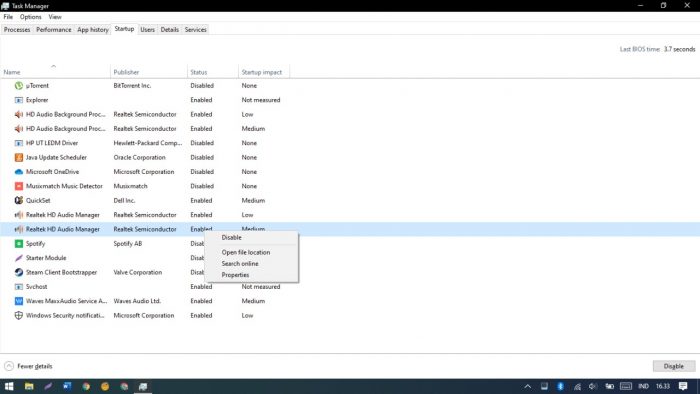Click the HP UT LEDM Driver icon
This screenshot has width=700, height=394.
pyautogui.click(x=18, y=143)
